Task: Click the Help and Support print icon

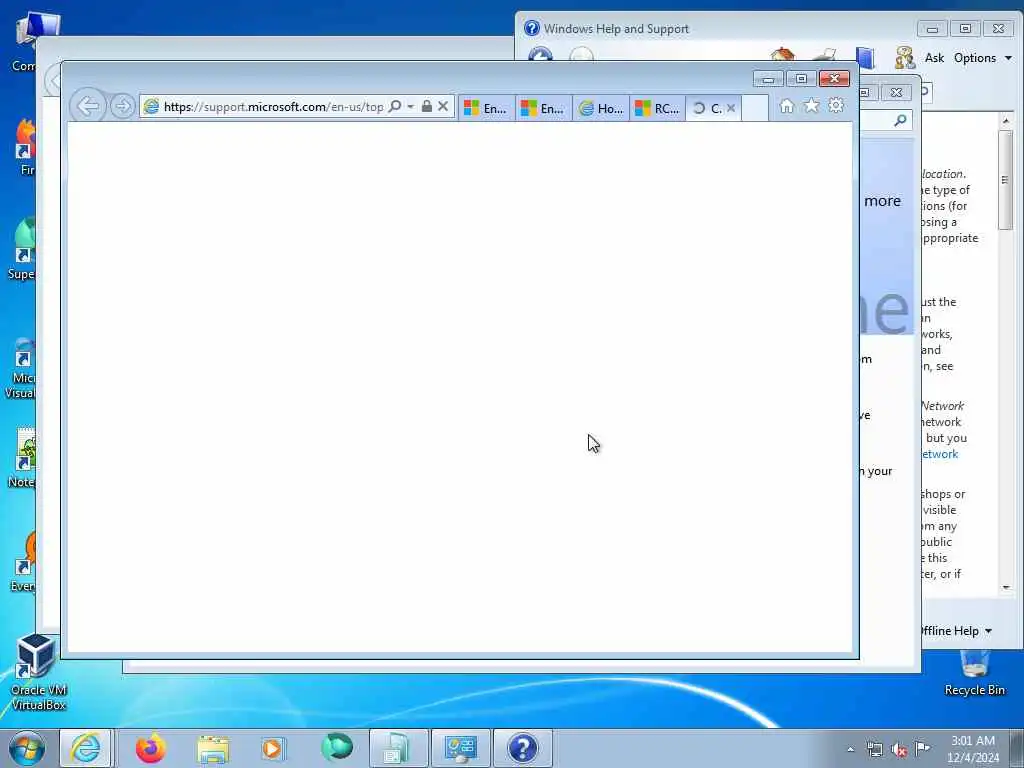Action: coord(824,56)
